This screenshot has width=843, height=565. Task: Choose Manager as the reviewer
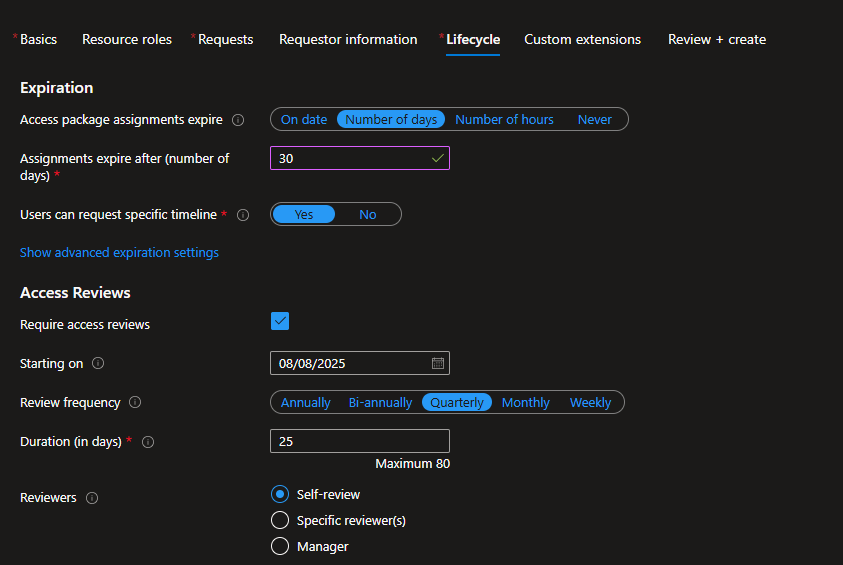[x=280, y=546]
